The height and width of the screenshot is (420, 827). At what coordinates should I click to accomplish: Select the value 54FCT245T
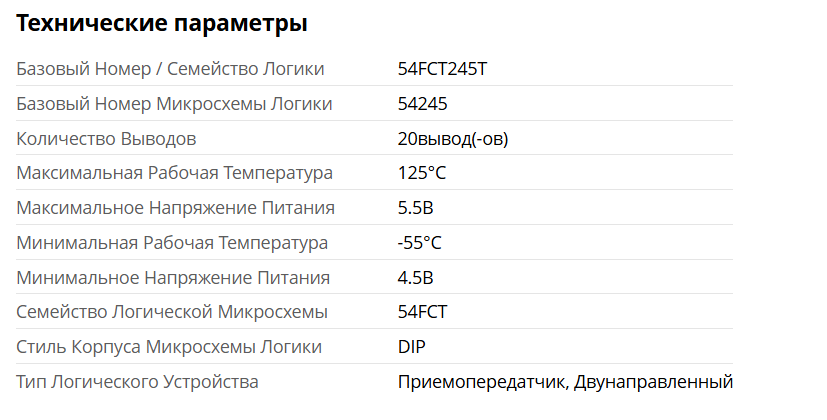tap(442, 69)
